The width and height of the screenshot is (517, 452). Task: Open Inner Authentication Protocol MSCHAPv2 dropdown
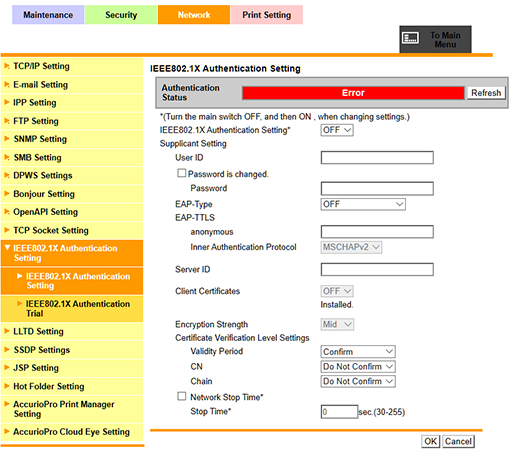click(351, 247)
